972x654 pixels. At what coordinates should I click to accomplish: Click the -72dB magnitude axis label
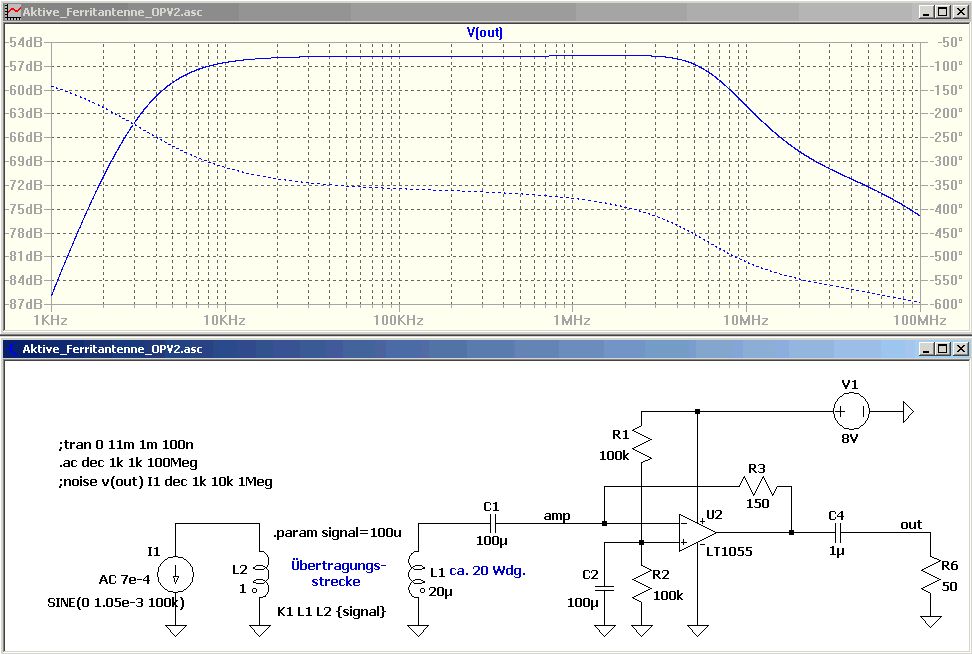(25, 185)
